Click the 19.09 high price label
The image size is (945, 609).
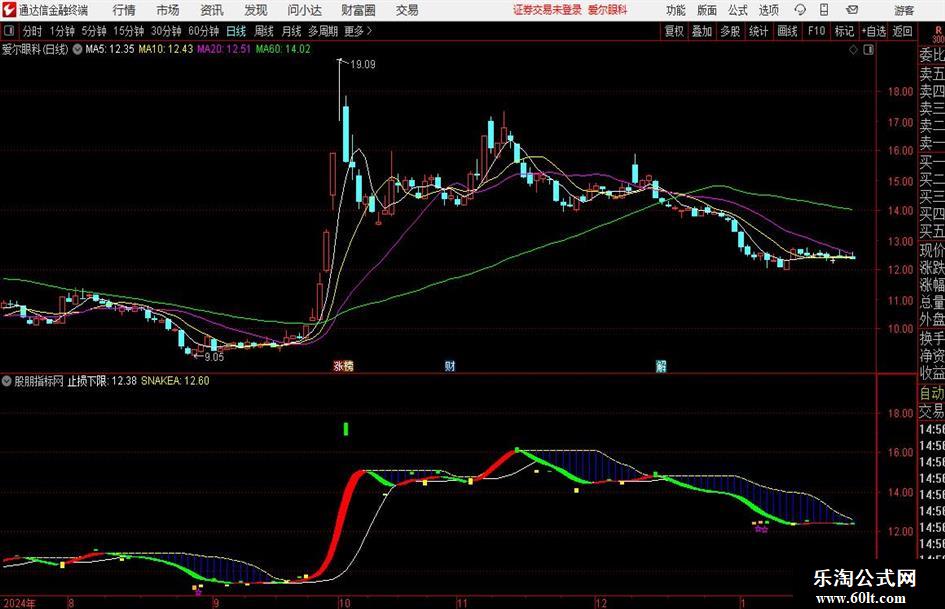click(363, 65)
